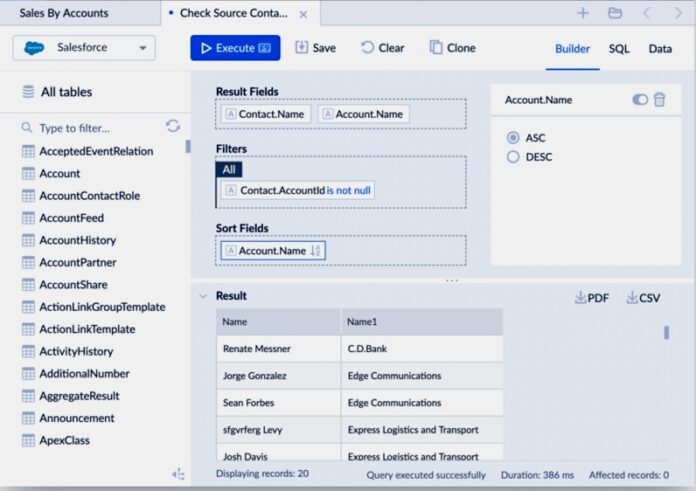The height and width of the screenshot is (491, 696).
Task: Click the plus icon to add new tab
Action: click(x=583, y=13)
